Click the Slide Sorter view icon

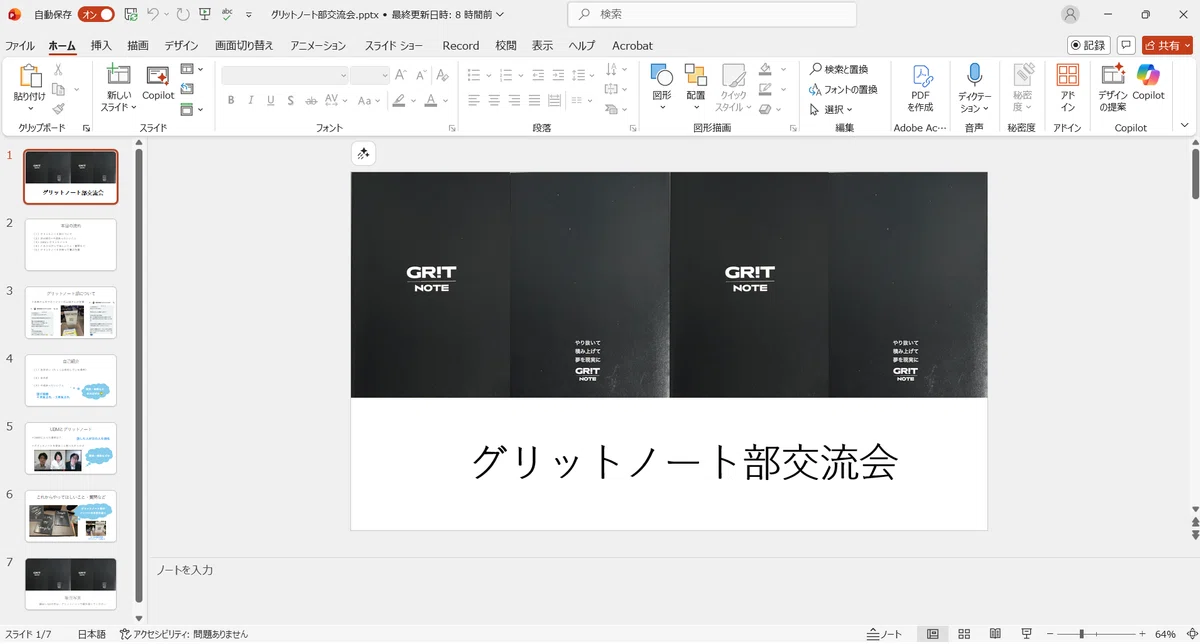[964, 634]
